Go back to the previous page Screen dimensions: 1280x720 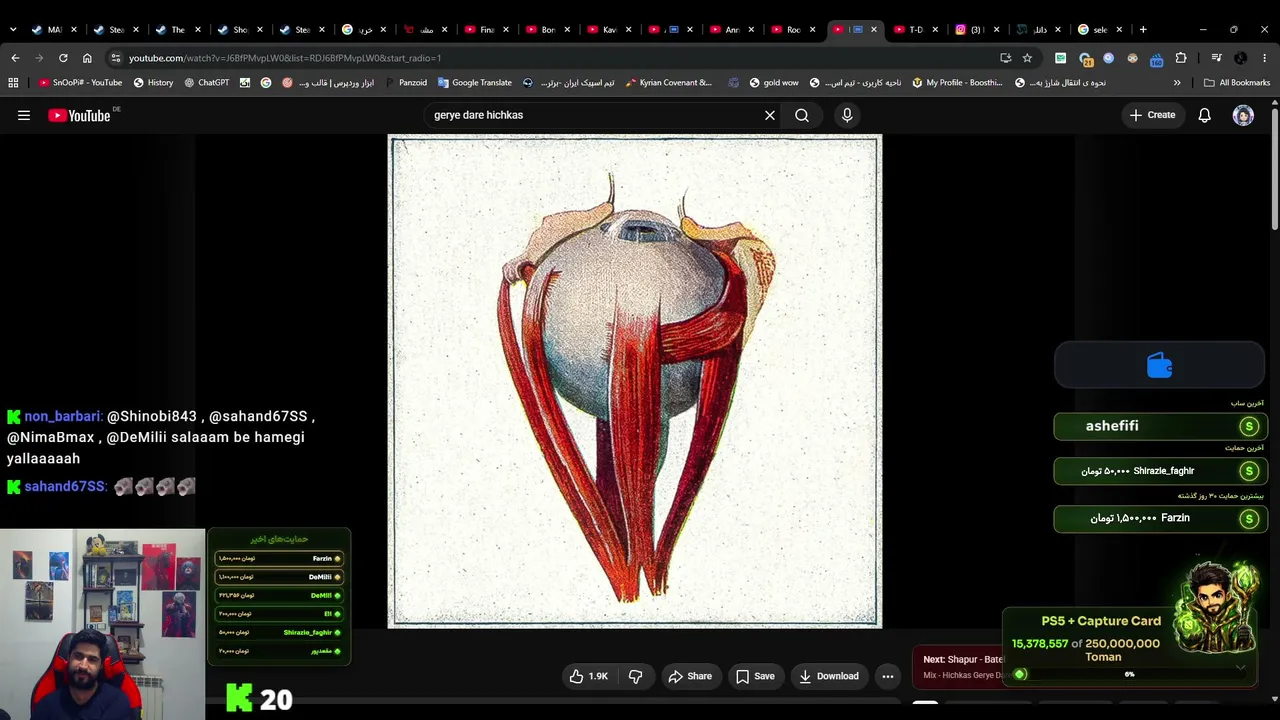tap(15, 58)
